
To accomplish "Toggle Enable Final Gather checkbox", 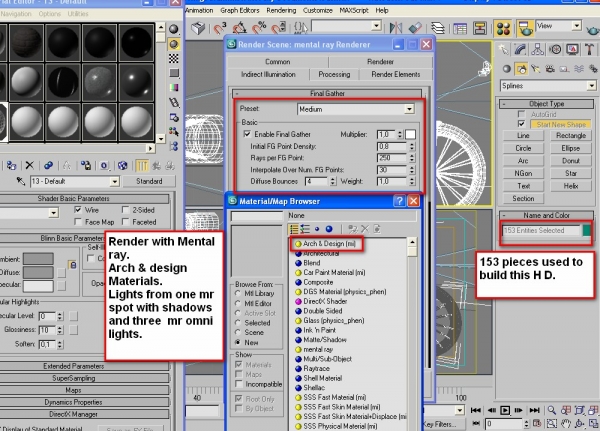I will [x=247, y=134].
